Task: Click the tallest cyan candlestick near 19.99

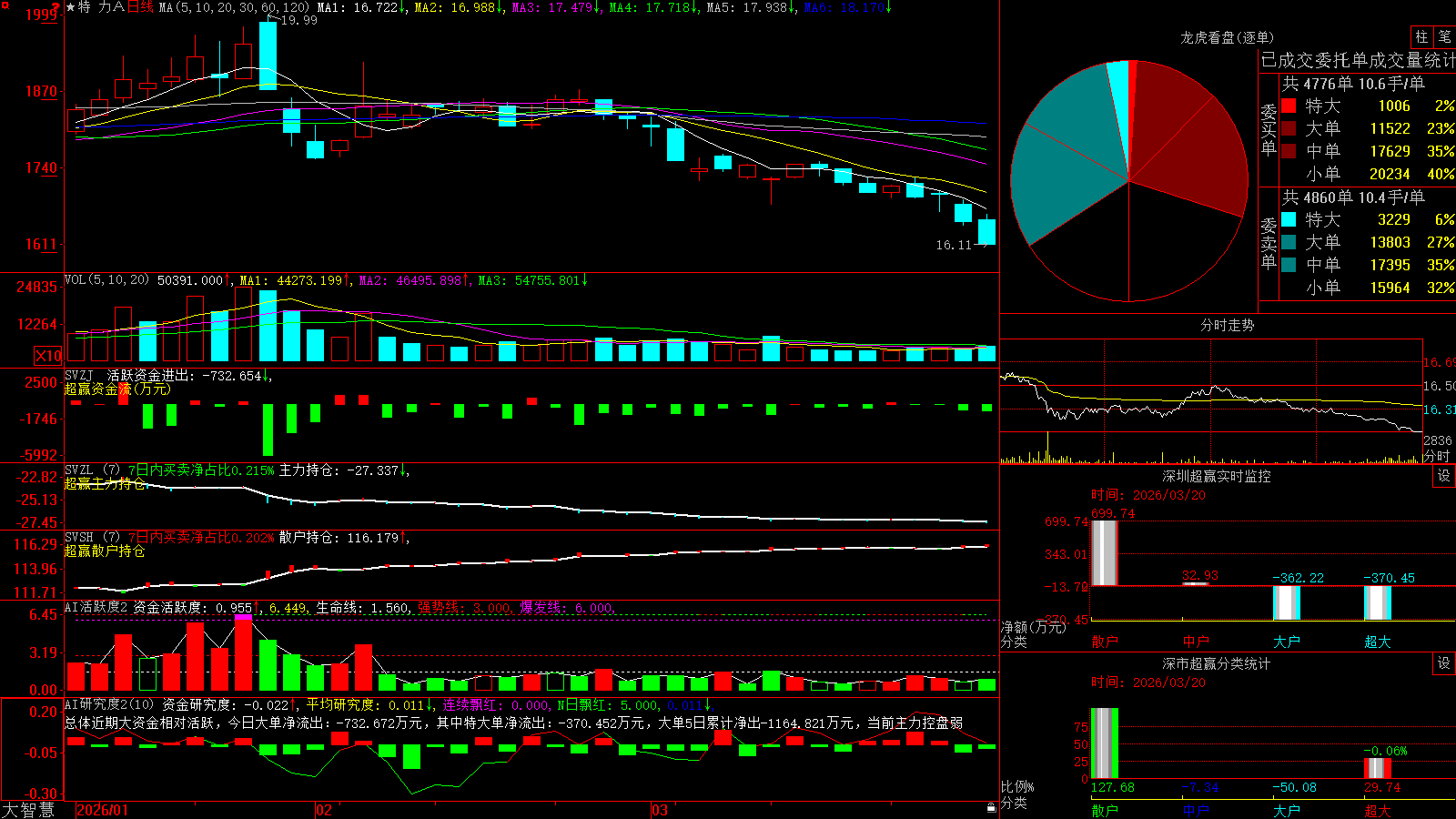Action: [268, 56]
